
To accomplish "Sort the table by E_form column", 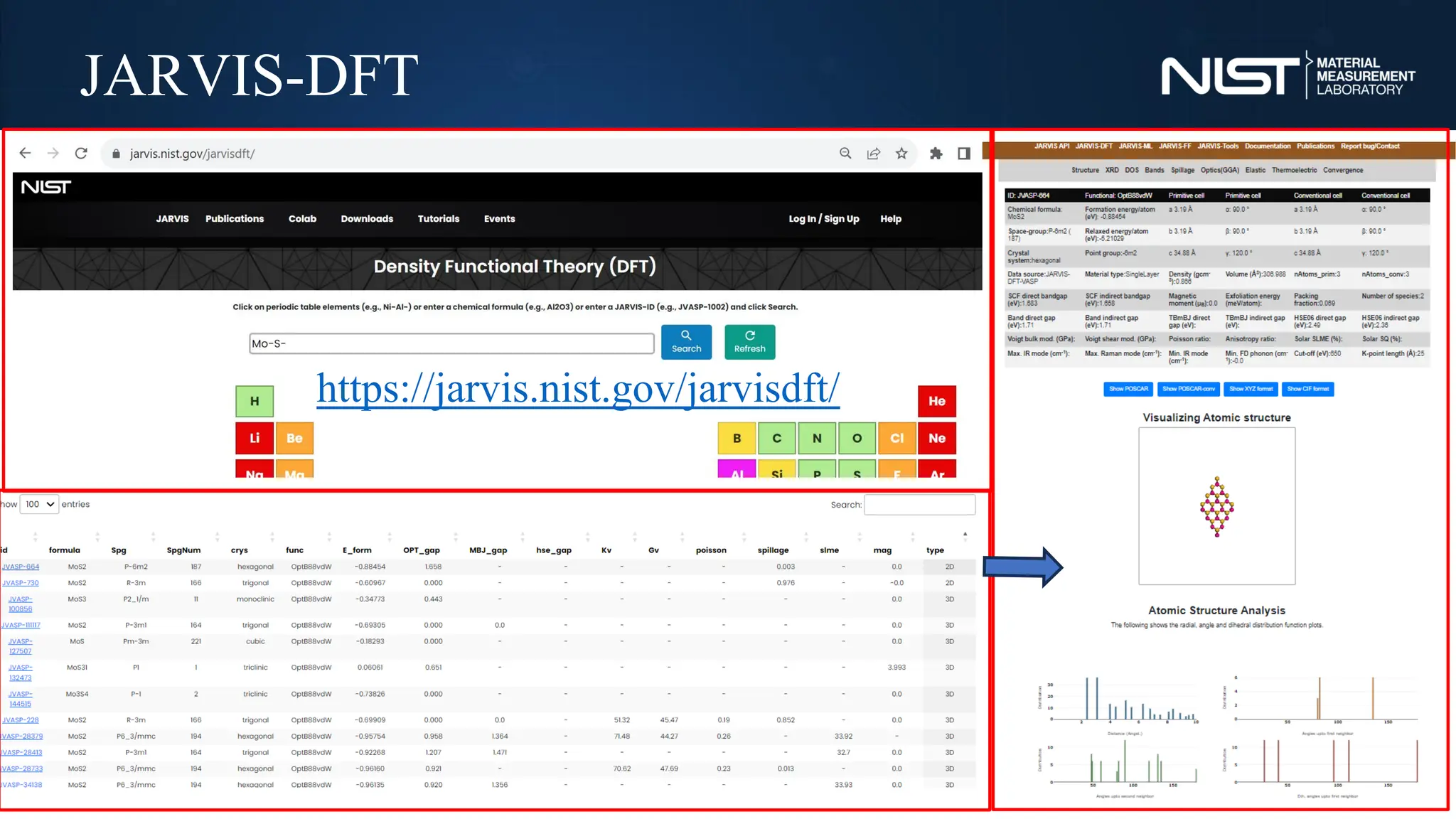I will [357, 550].
